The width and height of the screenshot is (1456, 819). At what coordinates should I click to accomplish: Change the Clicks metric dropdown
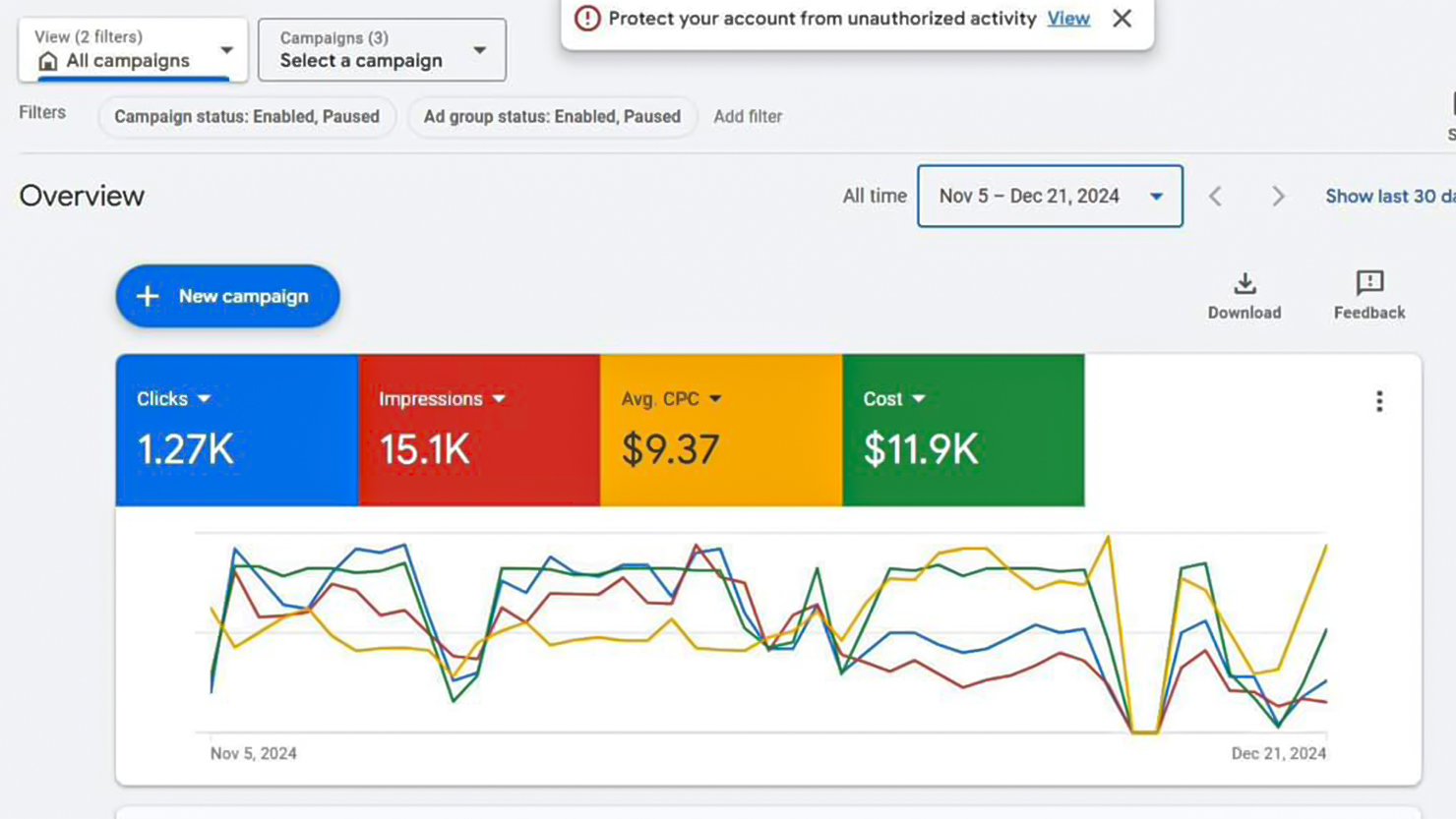tap(204, 399)
